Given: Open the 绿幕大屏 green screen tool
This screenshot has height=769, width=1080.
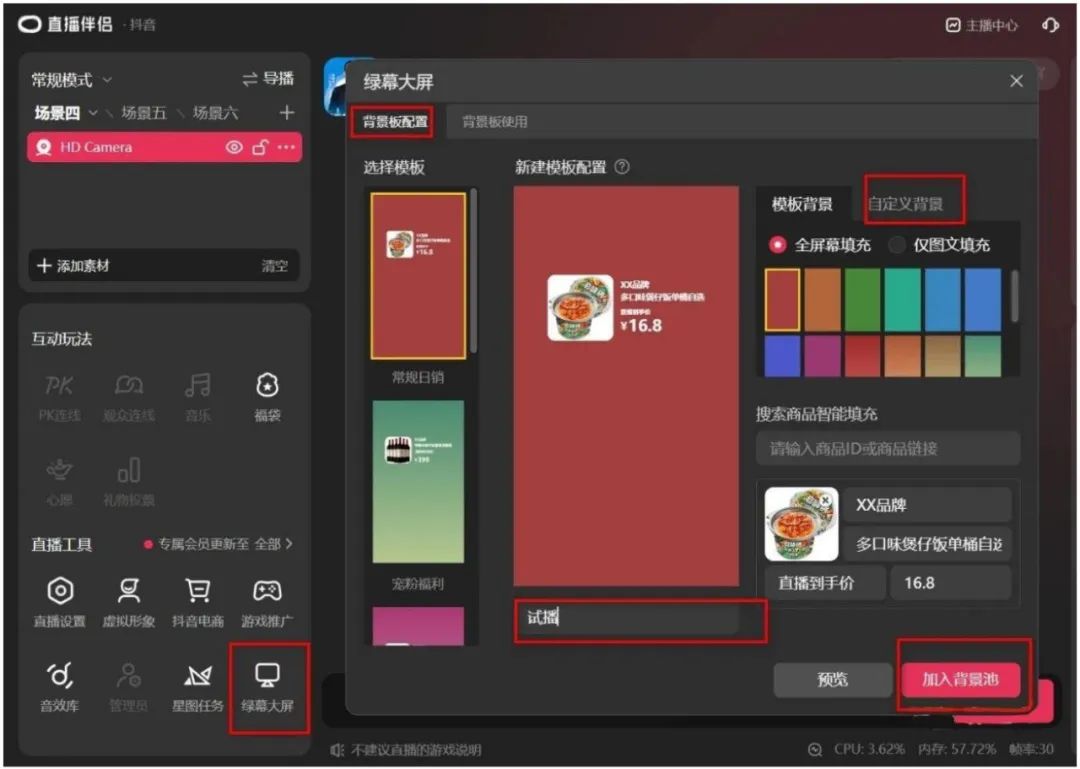Looking at the screenshot, I should (x=268, y=690).
